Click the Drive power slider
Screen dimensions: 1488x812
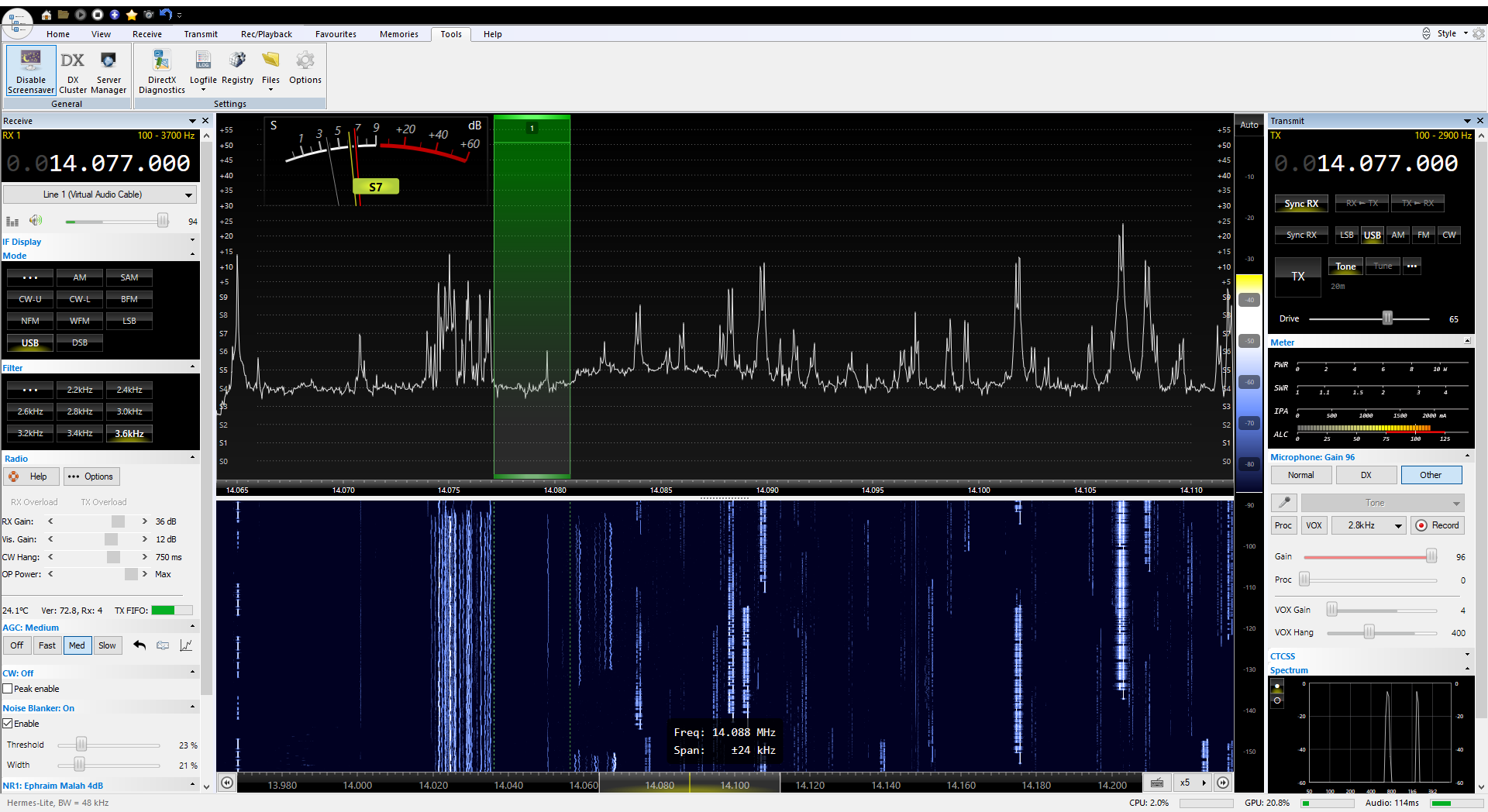pos(1387,318)
